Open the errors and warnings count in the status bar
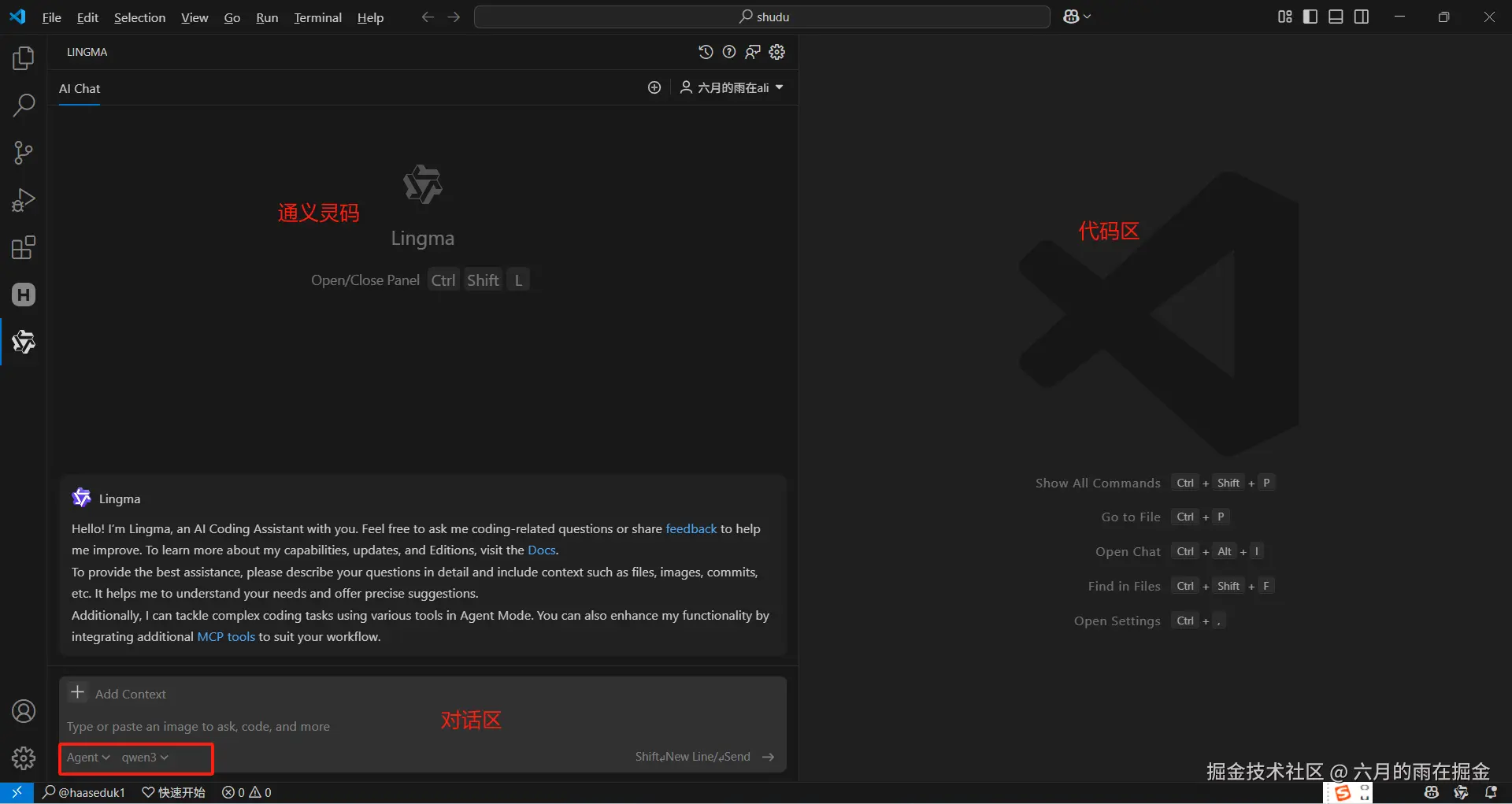Viewport: 1512px width, 804px height. 246,792
